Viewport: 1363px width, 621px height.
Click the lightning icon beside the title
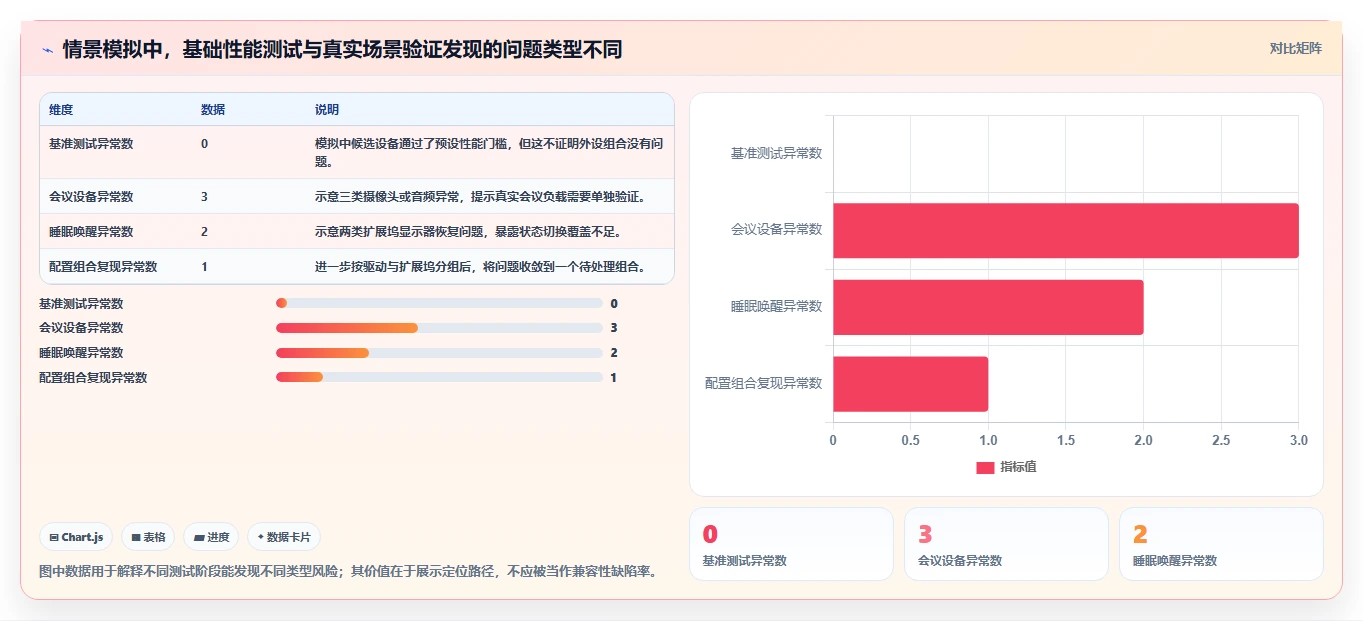pos(47,49)
